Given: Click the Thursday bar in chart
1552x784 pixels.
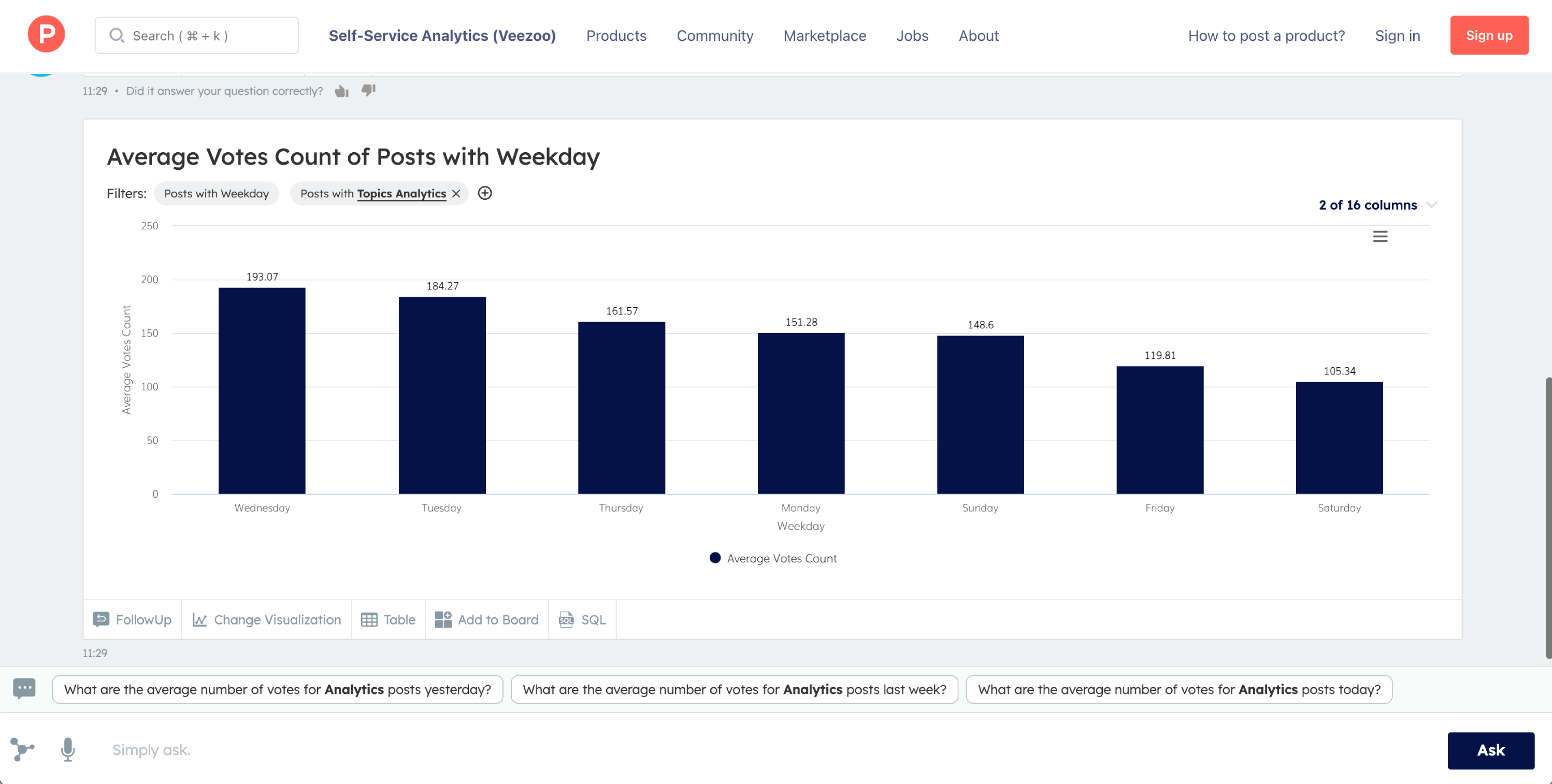Looking at the screenshot, I should (x=622, y=408).
